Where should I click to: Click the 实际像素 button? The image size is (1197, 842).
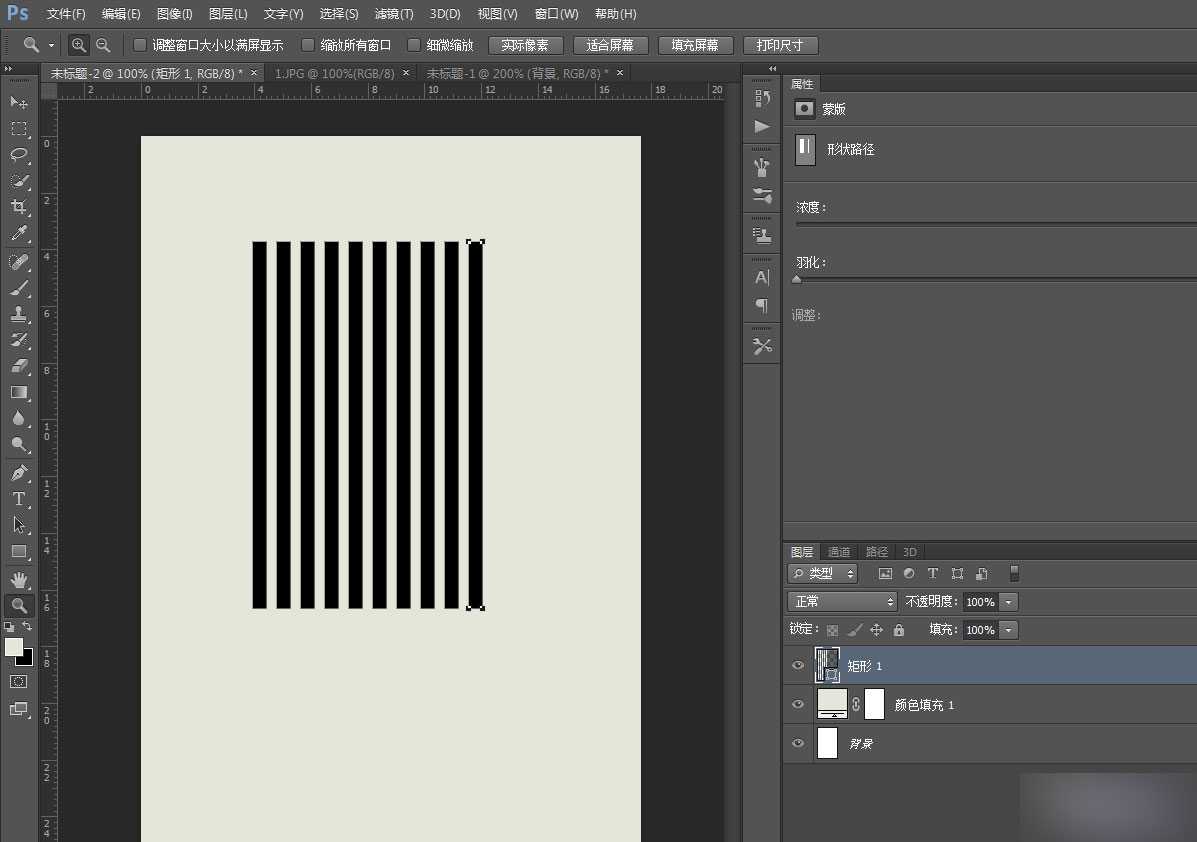(525, 46)
